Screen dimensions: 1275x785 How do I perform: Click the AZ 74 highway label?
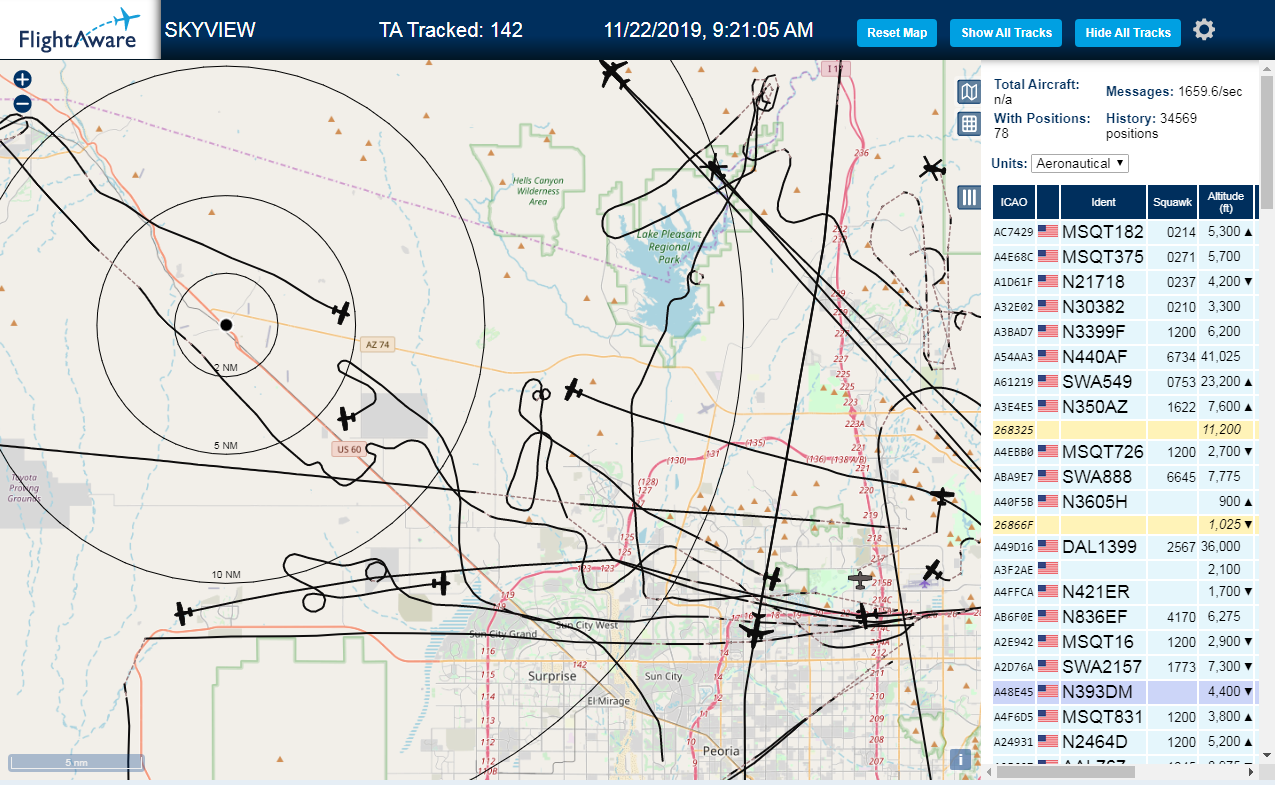coord(378,344)
